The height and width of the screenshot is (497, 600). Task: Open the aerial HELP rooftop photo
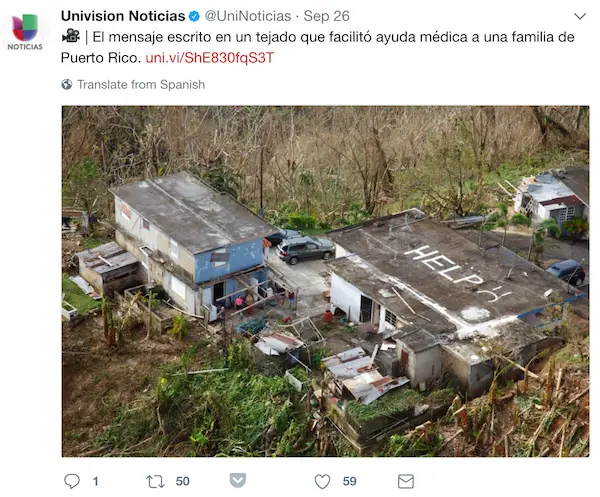click(x=325, y=281)
